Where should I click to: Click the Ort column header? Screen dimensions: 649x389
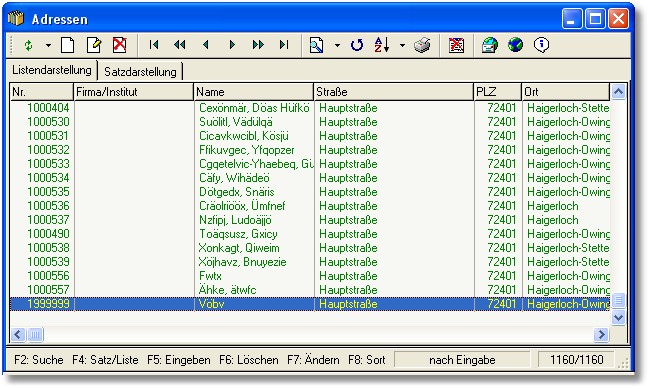coord(565,92)
